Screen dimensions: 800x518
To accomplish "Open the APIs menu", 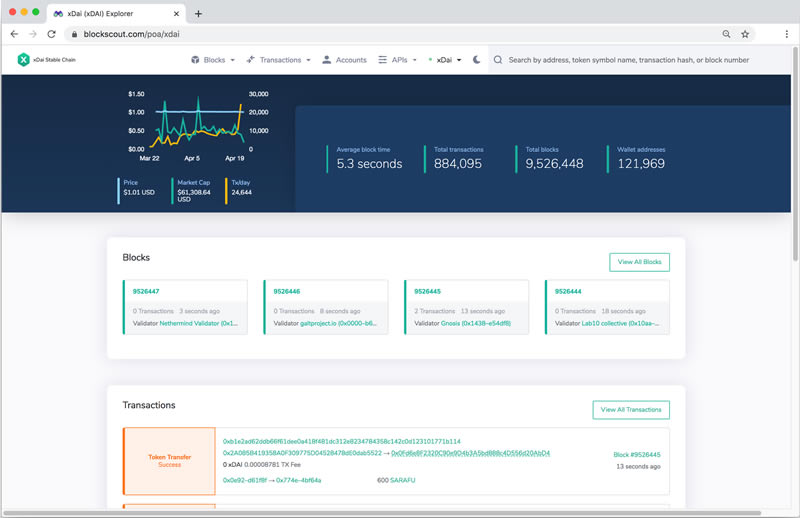I will coord(397,60).
